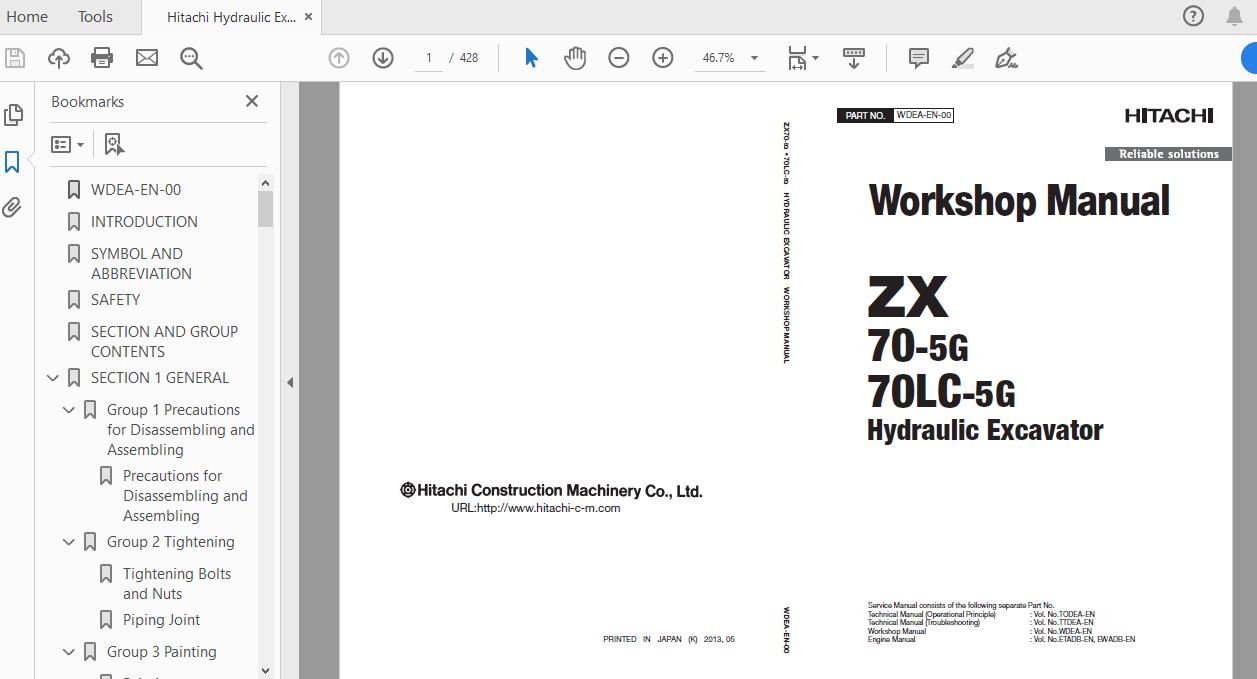Collapse Group 1 Precautions bookmark

click(69, 410)
